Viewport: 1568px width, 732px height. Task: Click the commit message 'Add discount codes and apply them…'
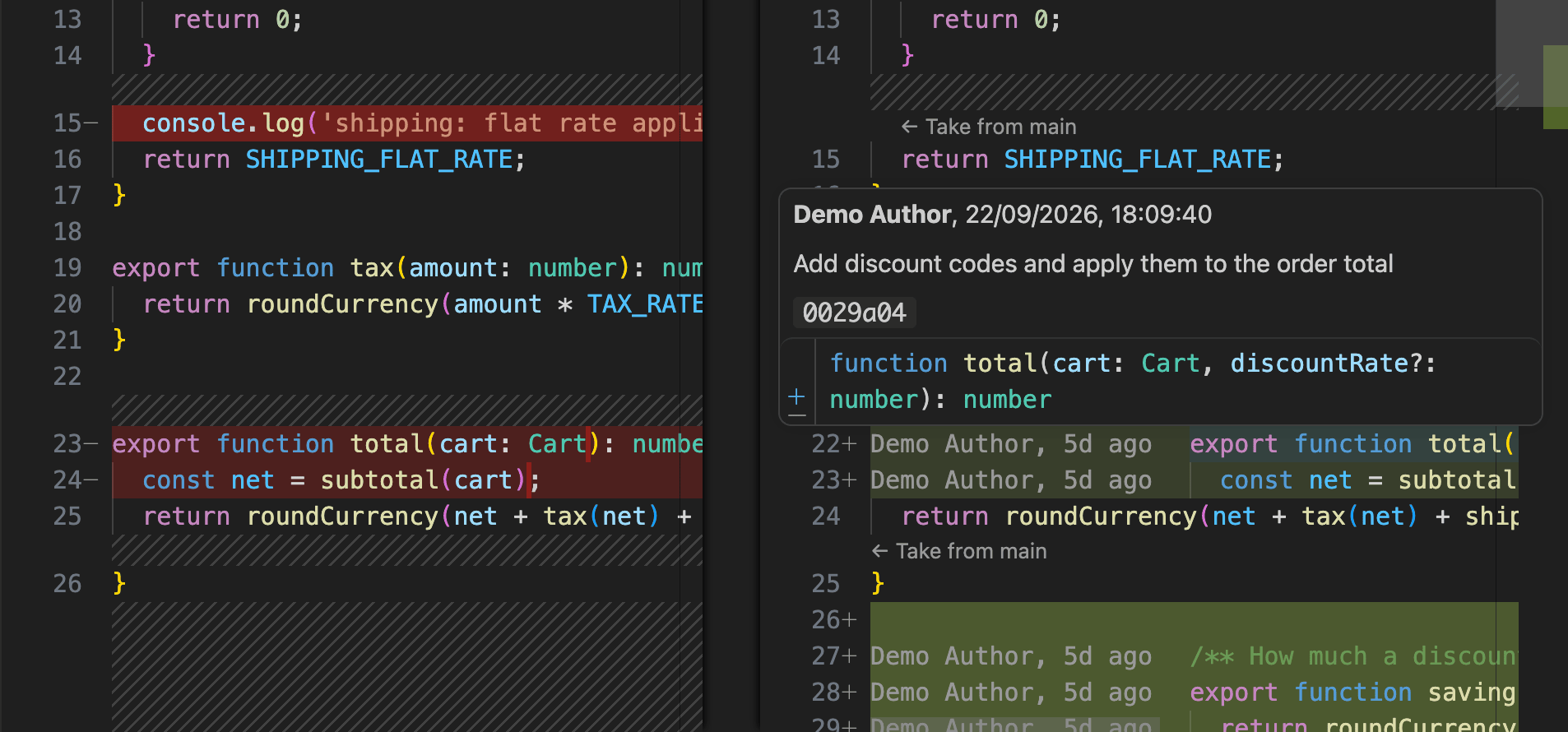[x=1093, y=264]
